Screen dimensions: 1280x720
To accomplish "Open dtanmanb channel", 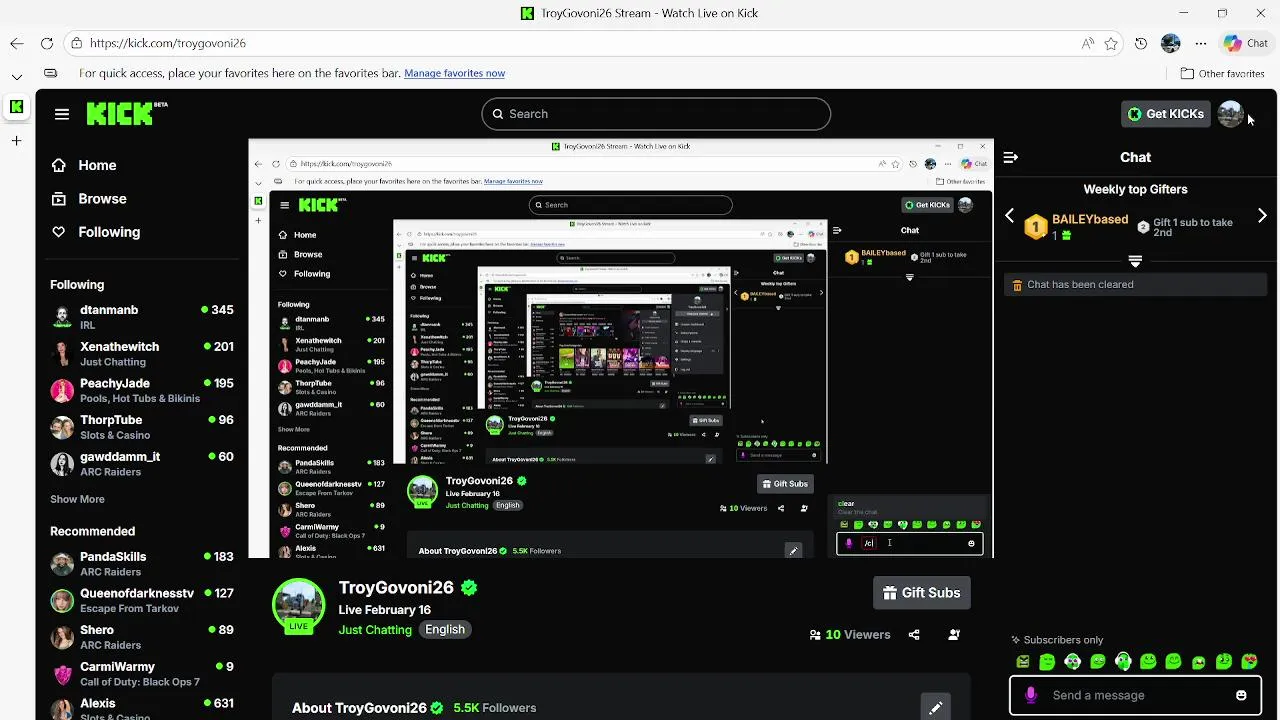I will pos(142,317).
